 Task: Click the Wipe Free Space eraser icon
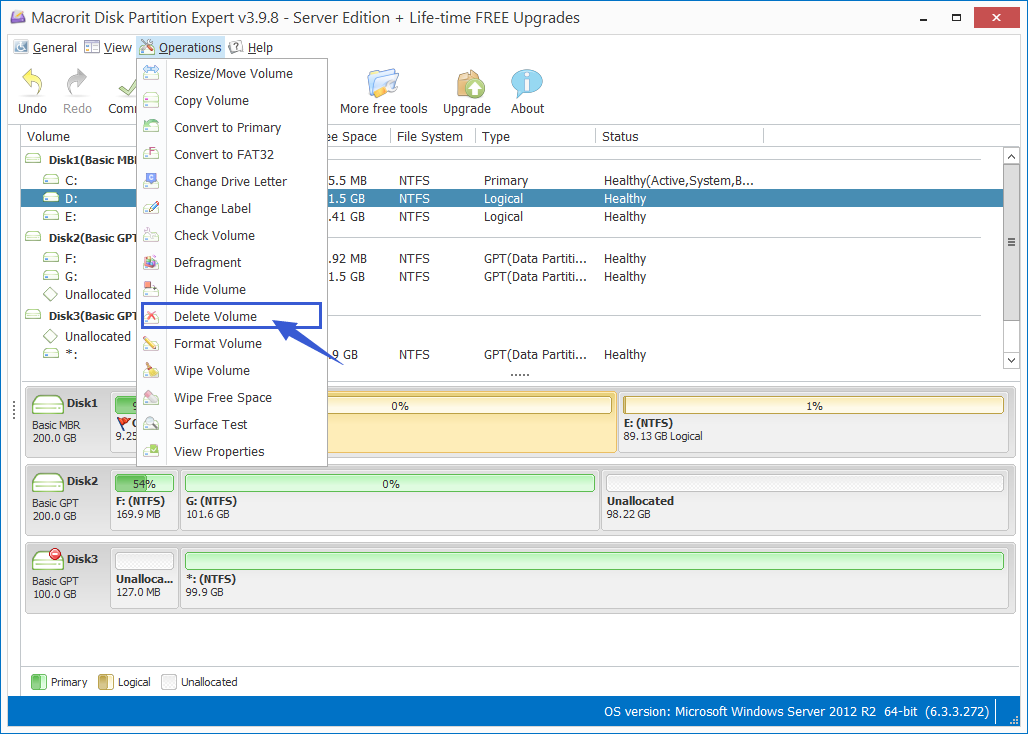[x=151, y=397]
